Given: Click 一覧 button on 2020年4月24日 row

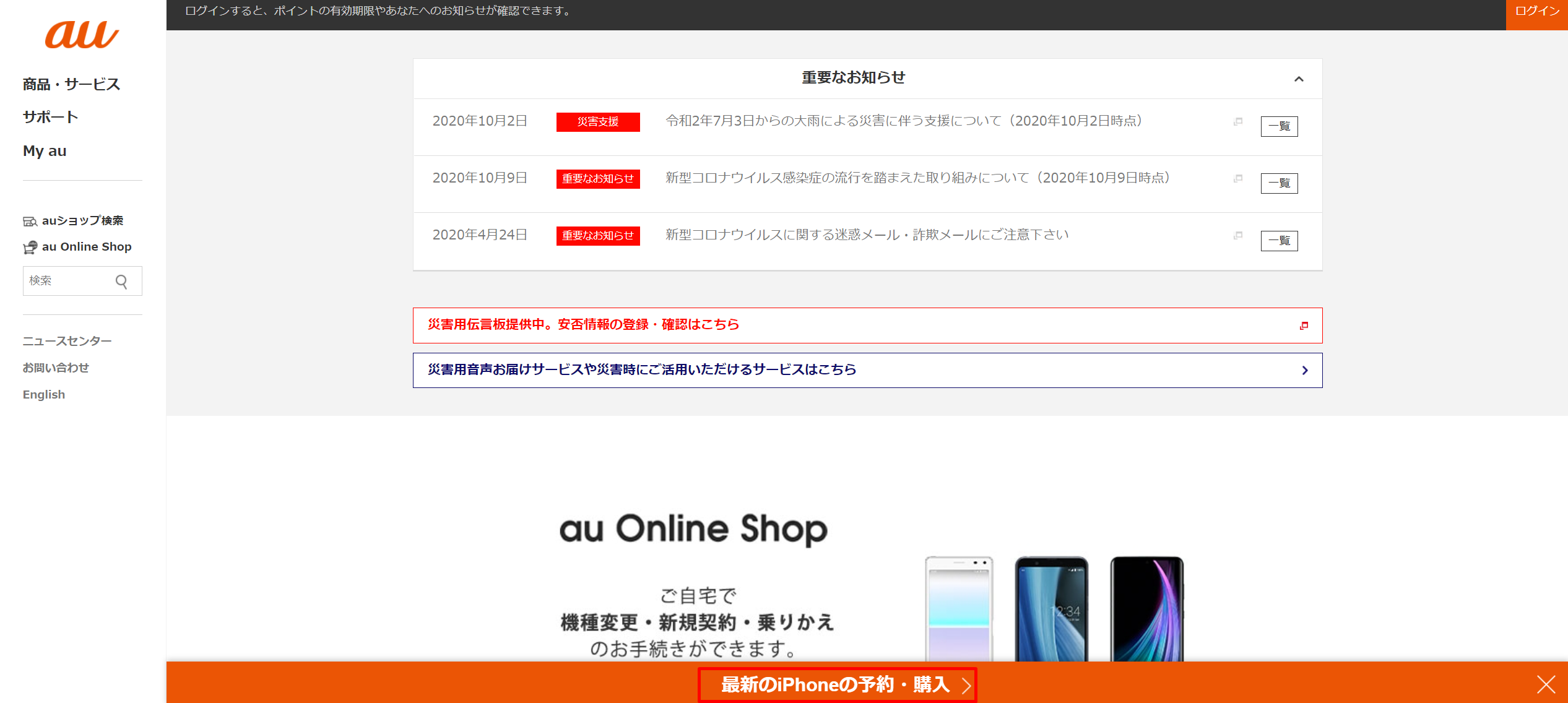Looking at the screenshot, I should click(1279, 241).
